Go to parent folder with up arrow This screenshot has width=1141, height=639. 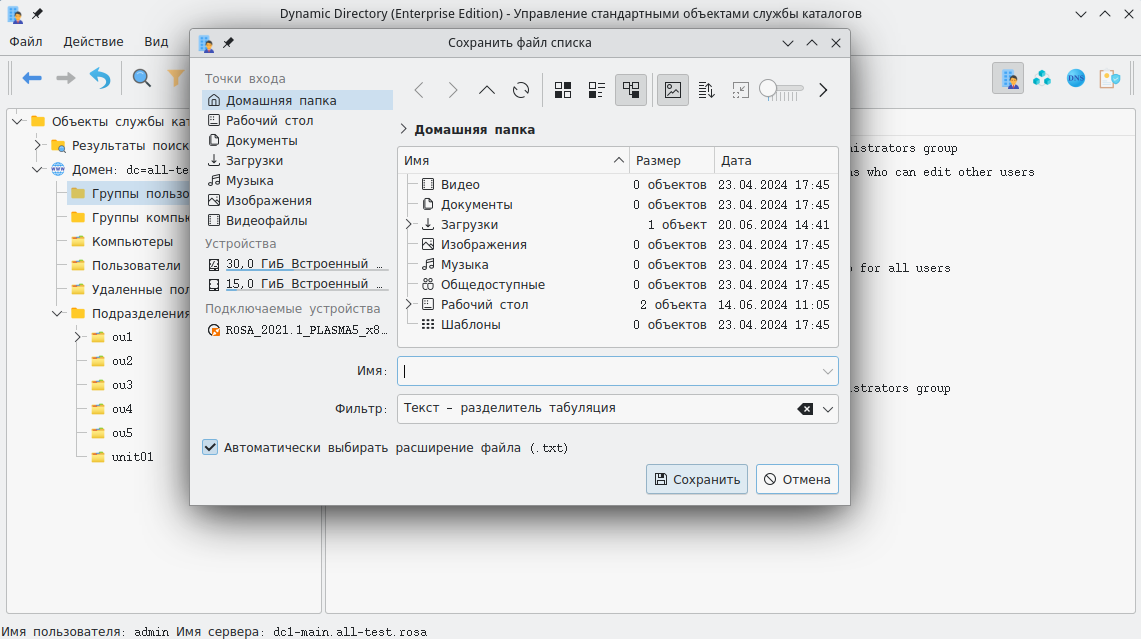coord(487,90)
